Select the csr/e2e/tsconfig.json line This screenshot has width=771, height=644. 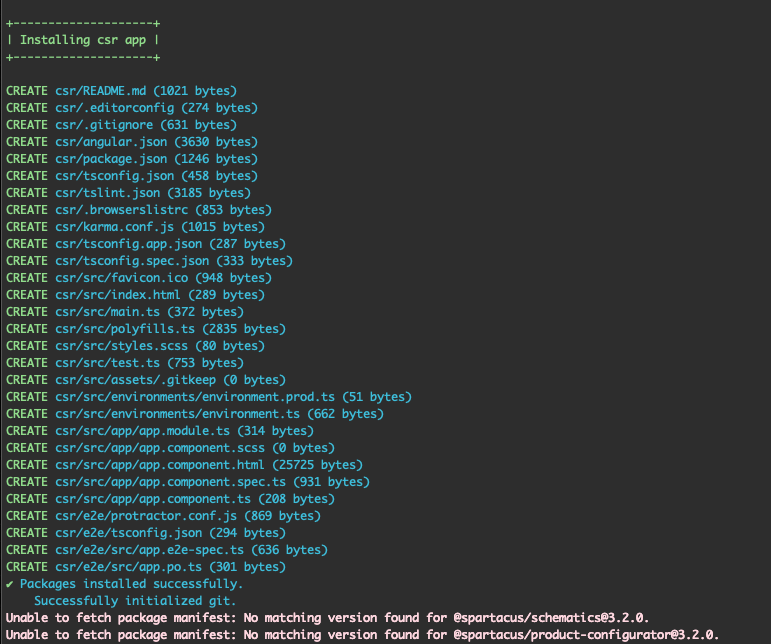point(146,533)
